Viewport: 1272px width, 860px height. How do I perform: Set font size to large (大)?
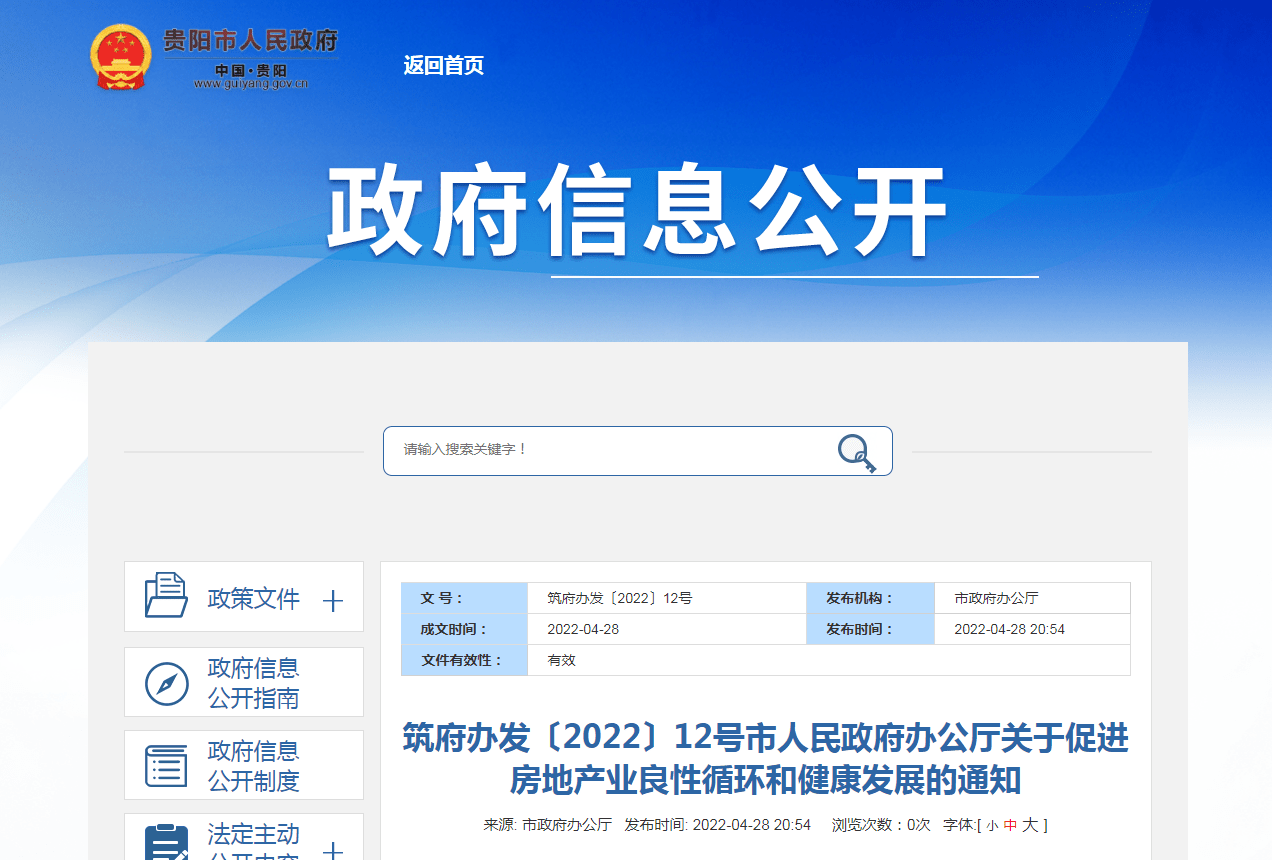coord(1030,825)
